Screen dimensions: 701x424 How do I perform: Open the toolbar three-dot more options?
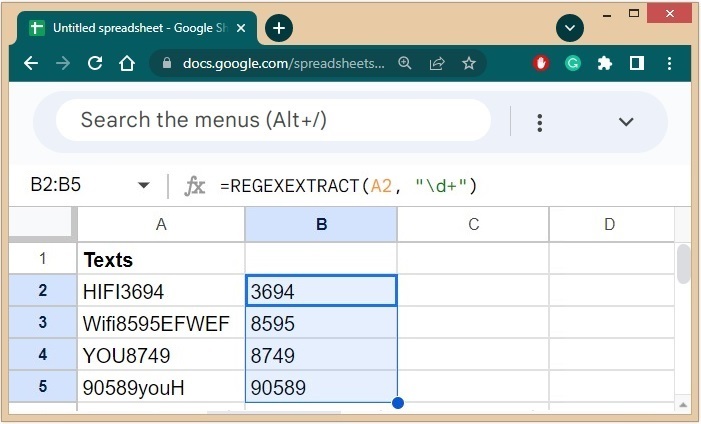pyautogui.click(x=539, y=122)
